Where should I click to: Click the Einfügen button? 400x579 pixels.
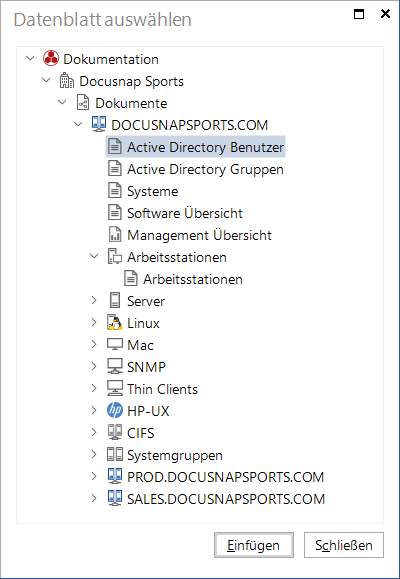click(254, 545)
